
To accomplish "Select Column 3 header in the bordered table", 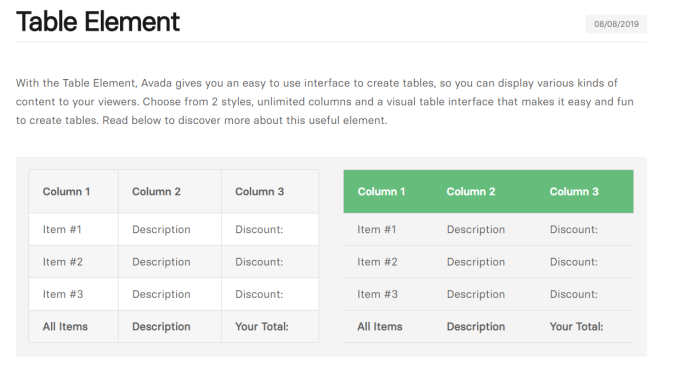I will (260, 192).
